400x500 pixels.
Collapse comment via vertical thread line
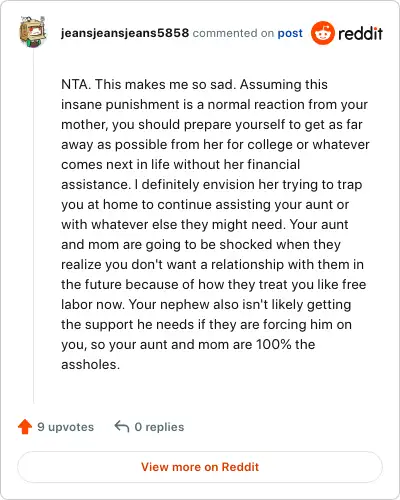(x=33, y=227)
